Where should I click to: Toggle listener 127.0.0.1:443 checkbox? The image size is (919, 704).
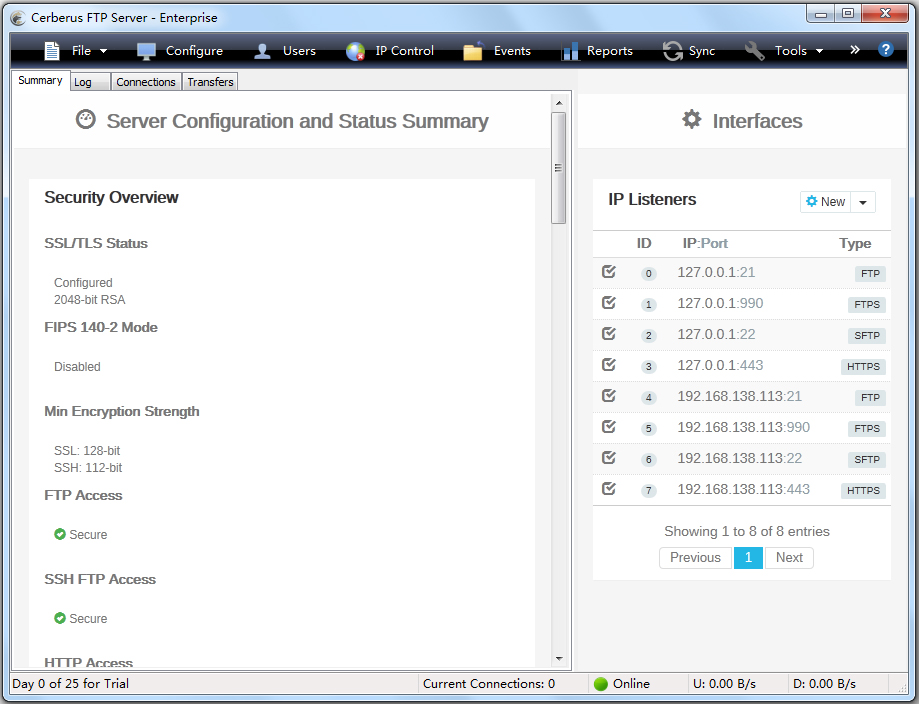pos(609,365)
